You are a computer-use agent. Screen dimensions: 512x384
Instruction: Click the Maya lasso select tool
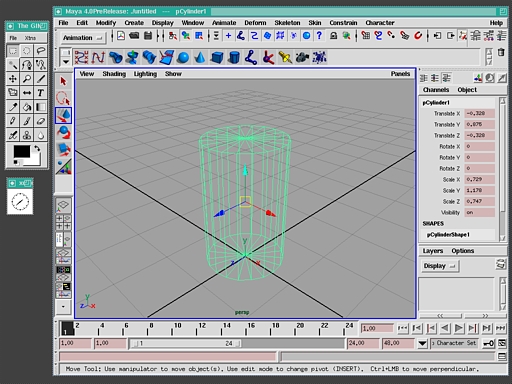point(63,98)
